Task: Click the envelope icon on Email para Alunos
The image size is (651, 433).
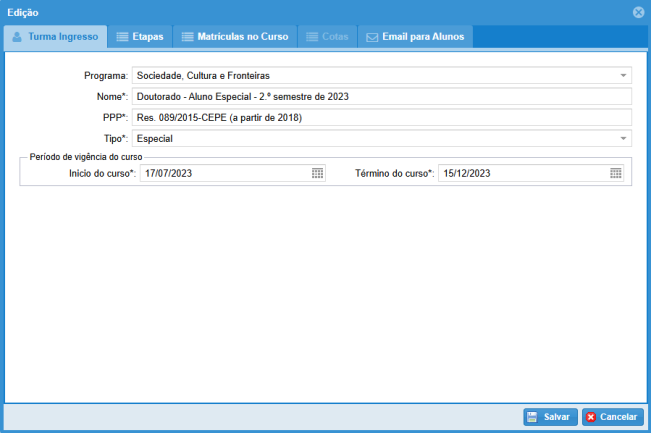Action: pos(372,37)
